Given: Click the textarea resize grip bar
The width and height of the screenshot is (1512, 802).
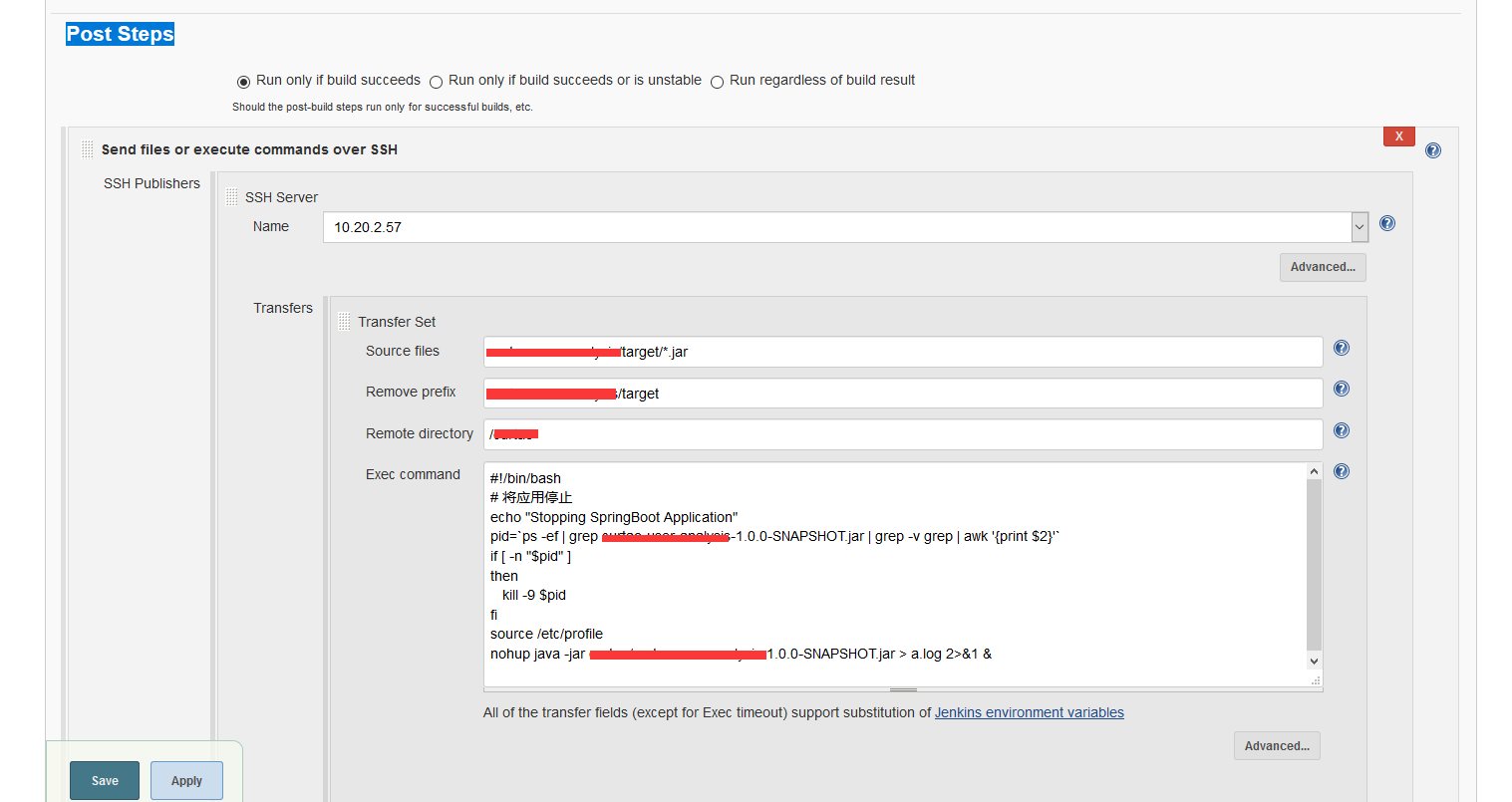Looking at the screenshot, I should (x=903, y=689).
